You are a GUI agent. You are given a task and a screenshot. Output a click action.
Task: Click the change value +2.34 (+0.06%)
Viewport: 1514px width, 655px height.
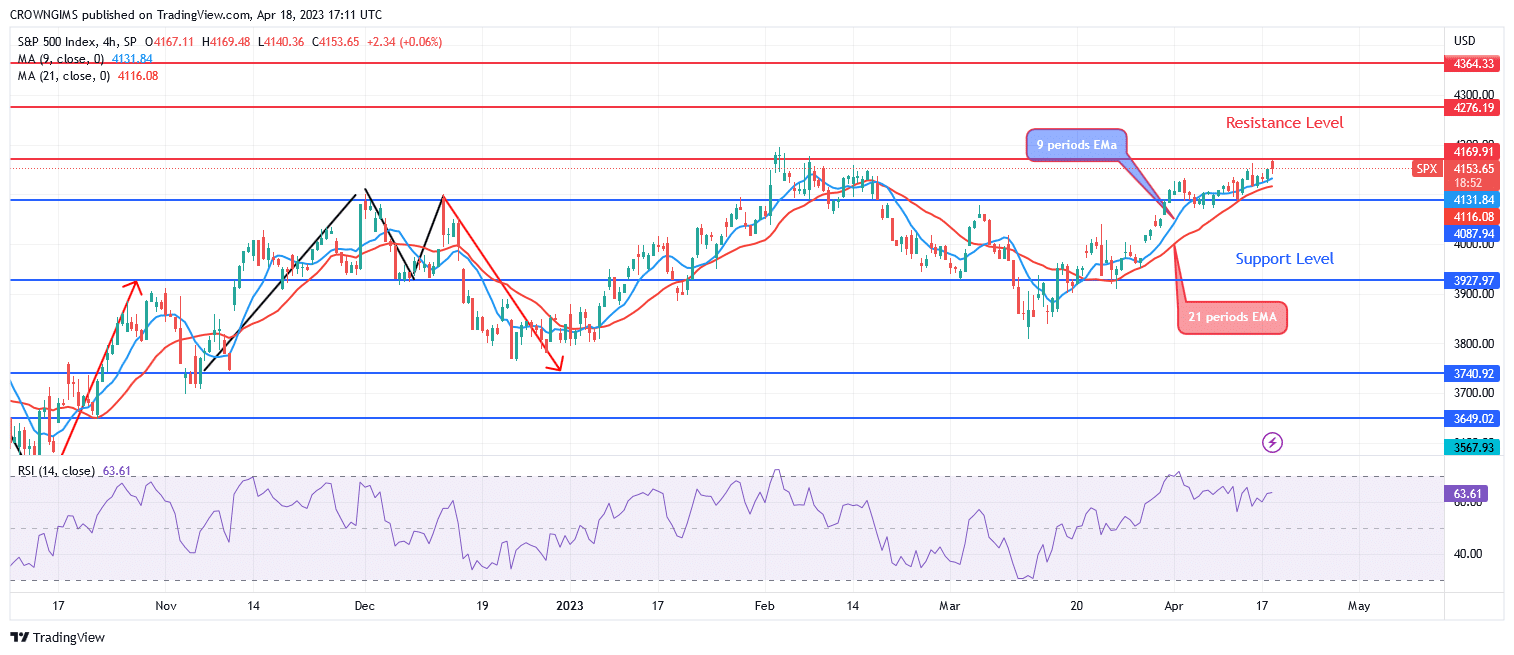pyautogui.click(x=404, y=42)
